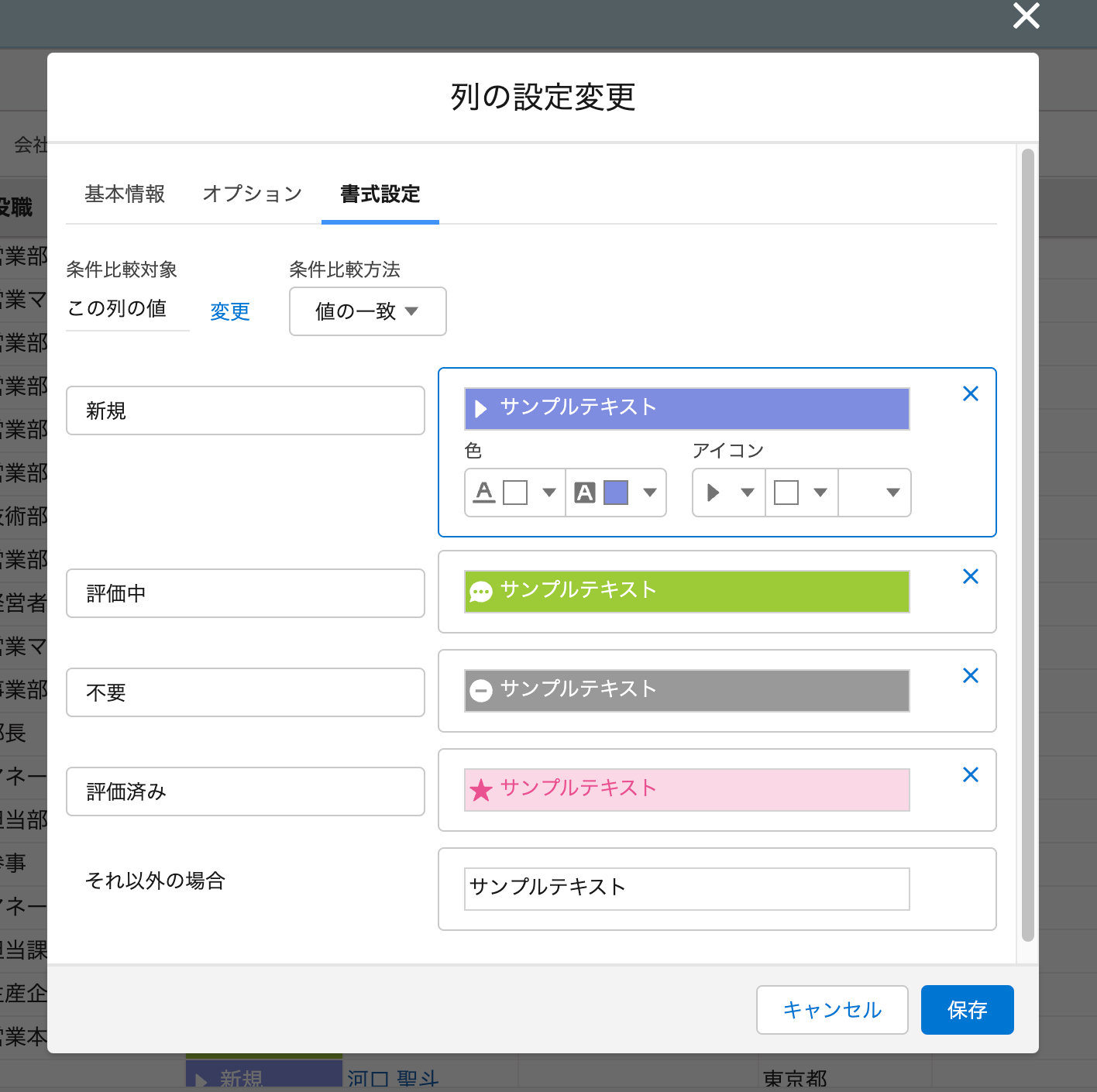Click the pink sample text preview
Viewport: 1097px width, 1092px height.
[x=687, y=790]
